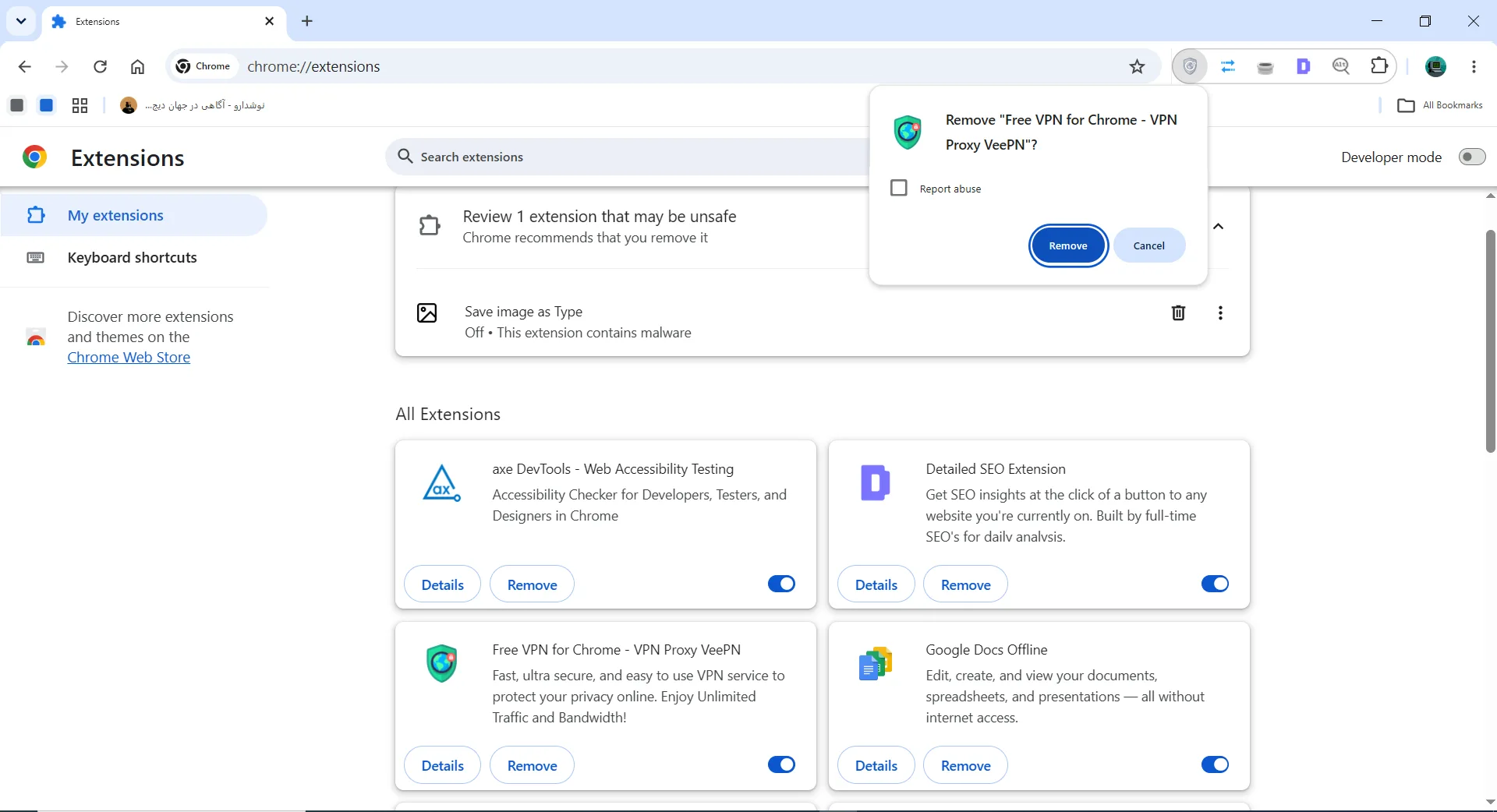Turn off the Free VPN VeePN toggle
1497x812 pixels.
tap(781, 764)
